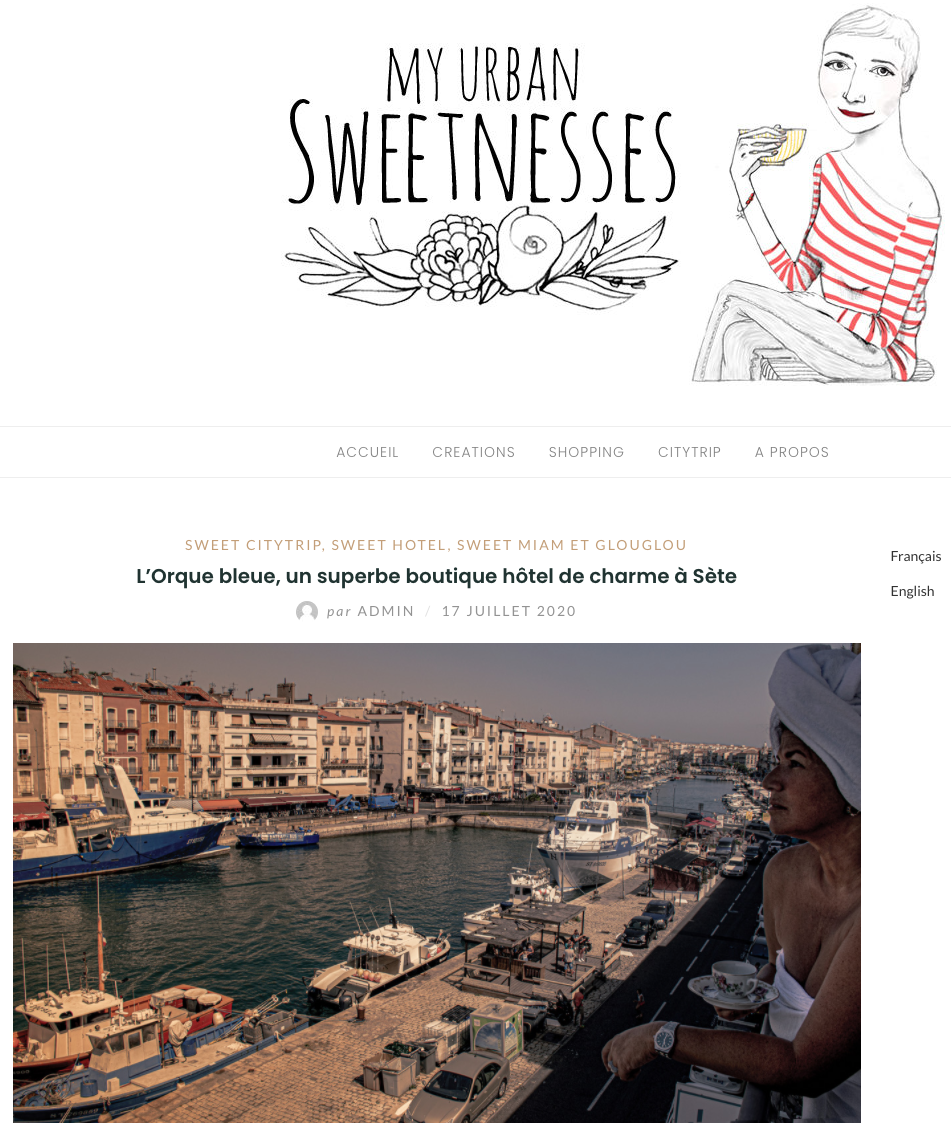Switch language to Français
This screenshot has width=951, height=1129.
(916, 556)
